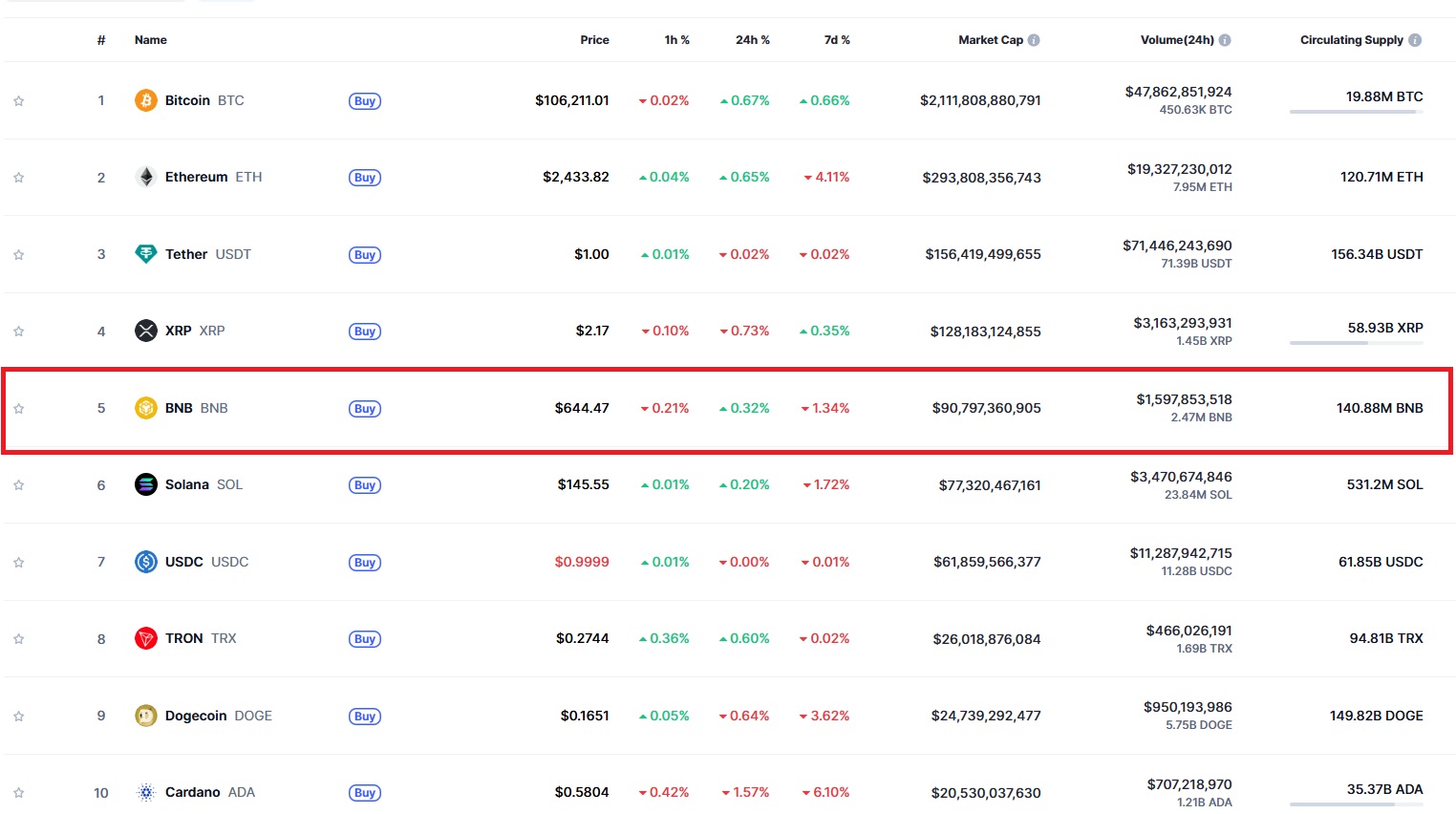Click the Buy button for Bitcoin
This screenshot has width=1456, height=814.
[365, 100]
